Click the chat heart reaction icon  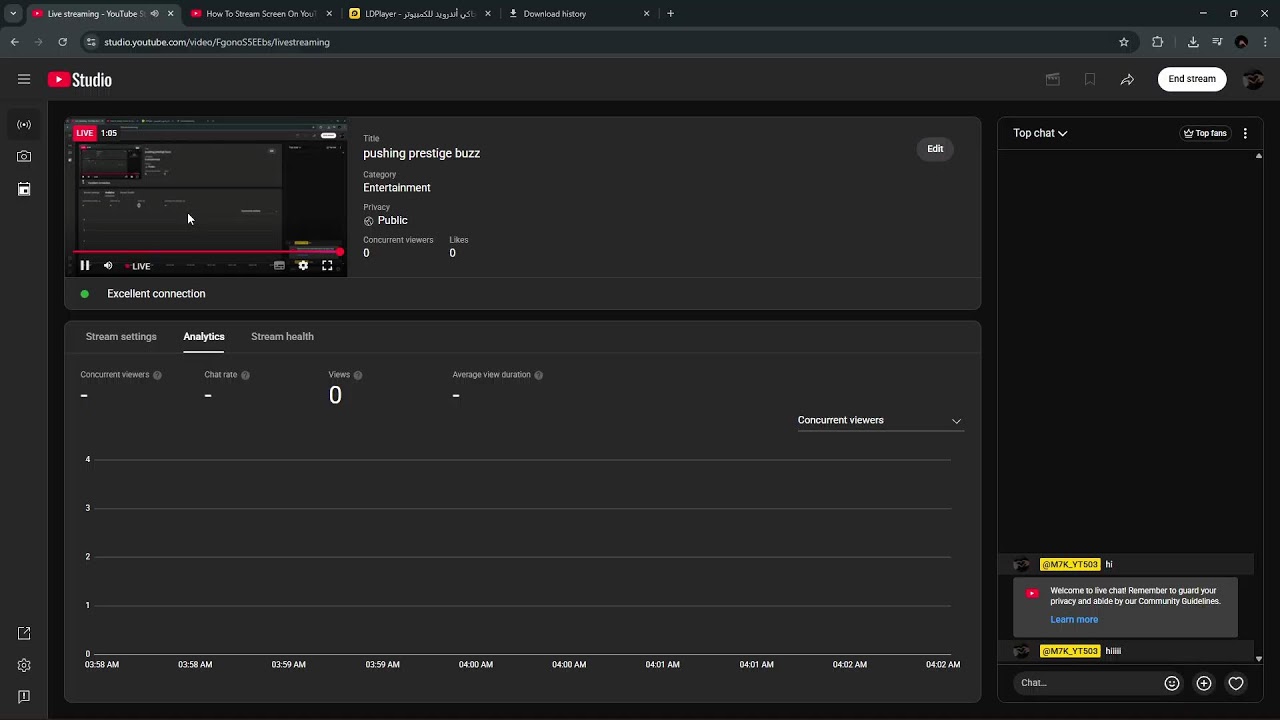tap(1236, 684)
